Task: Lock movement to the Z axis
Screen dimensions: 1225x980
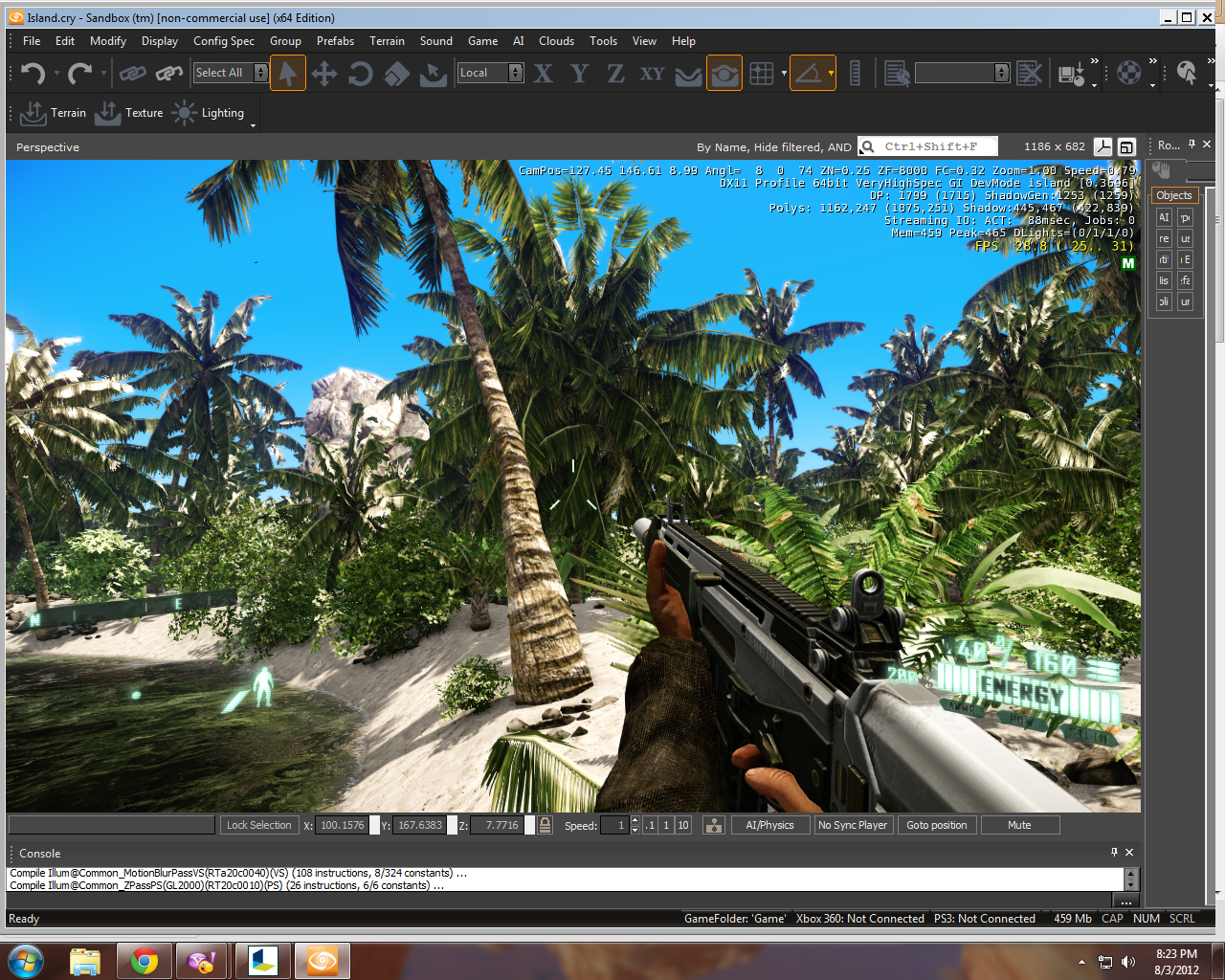Action: (x=615, y=74)
